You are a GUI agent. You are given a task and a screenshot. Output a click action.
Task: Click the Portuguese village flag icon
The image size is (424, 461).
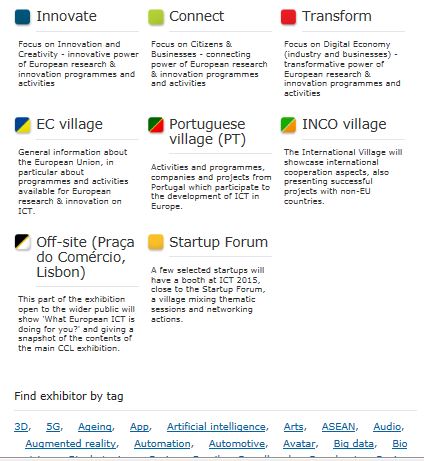156,125
